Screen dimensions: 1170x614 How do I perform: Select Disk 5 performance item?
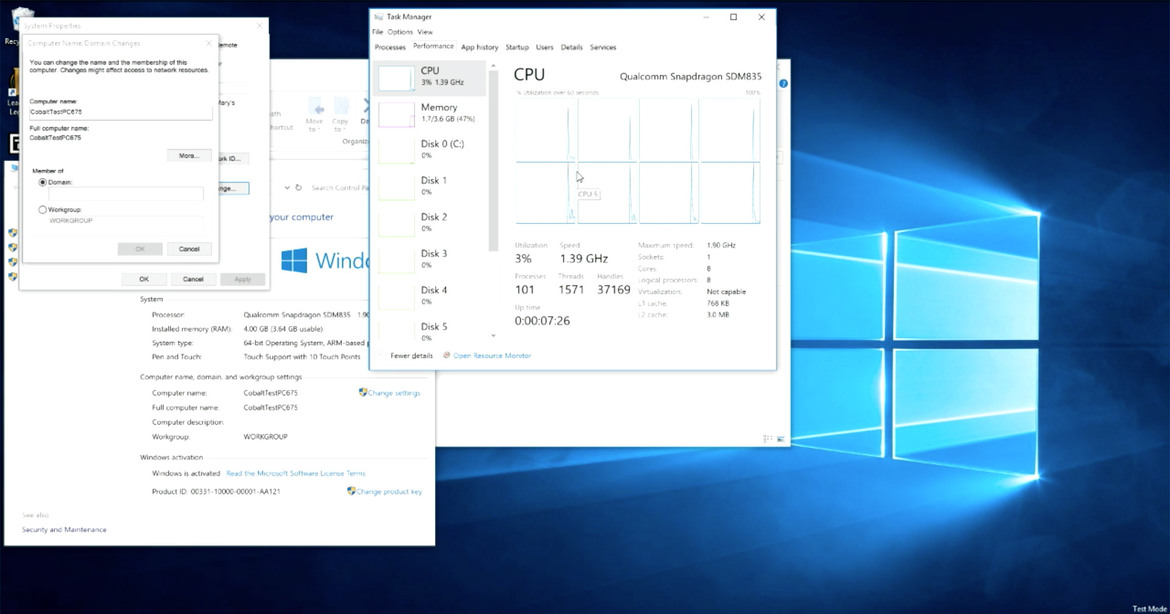[x=432, y=331]
